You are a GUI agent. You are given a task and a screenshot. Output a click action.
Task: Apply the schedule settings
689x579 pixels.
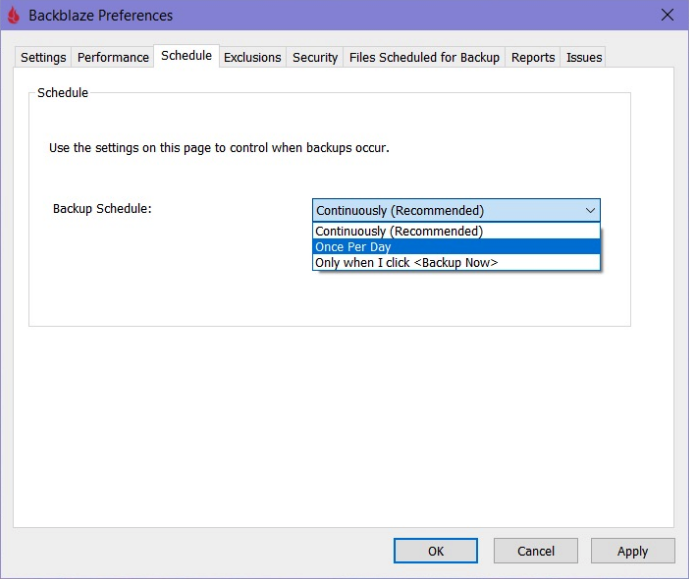tap(633, 551)
